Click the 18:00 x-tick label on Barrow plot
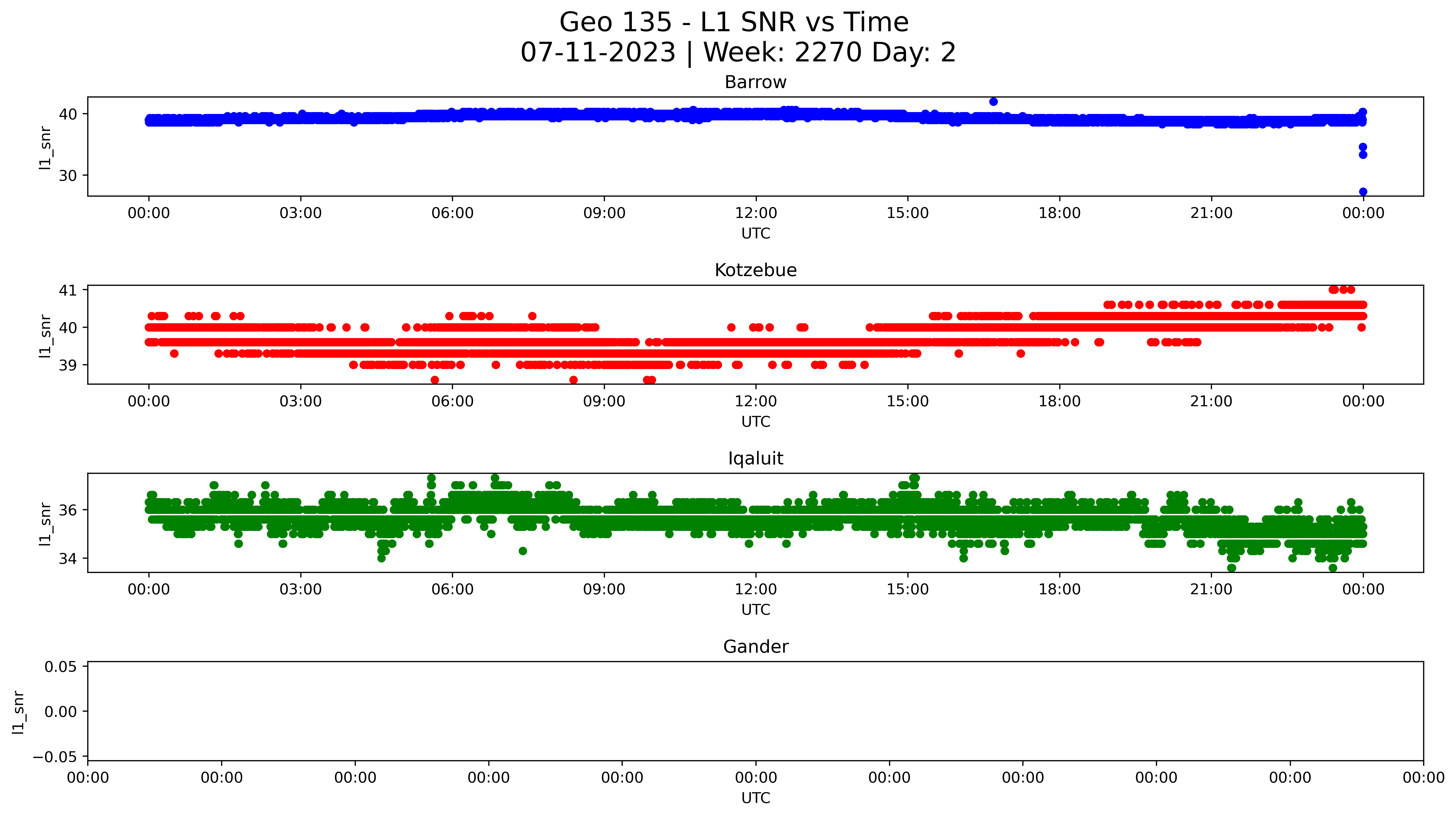This screenshot has width=1456, height=817. (x=1059, y=214)
